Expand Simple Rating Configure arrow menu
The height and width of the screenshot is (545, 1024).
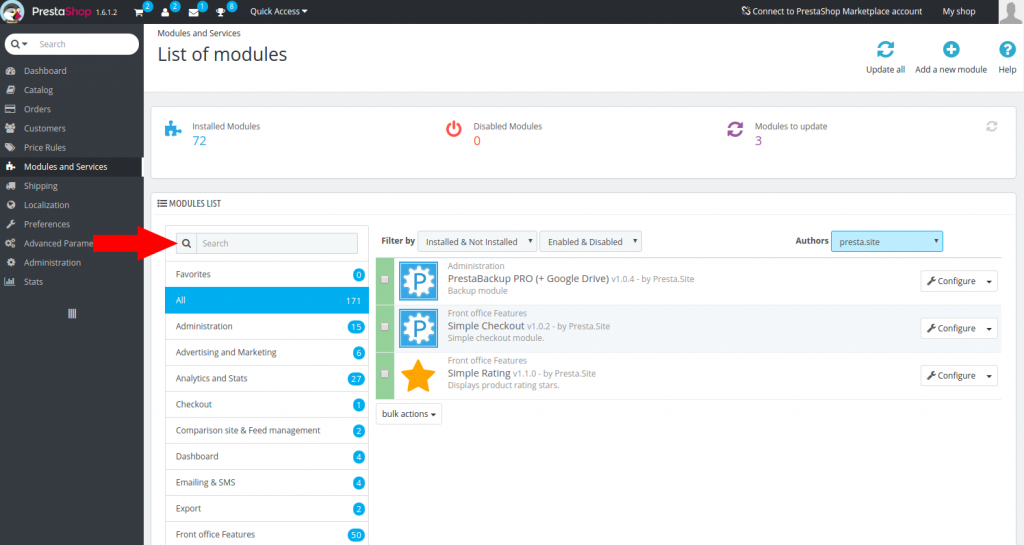[989, 376]
